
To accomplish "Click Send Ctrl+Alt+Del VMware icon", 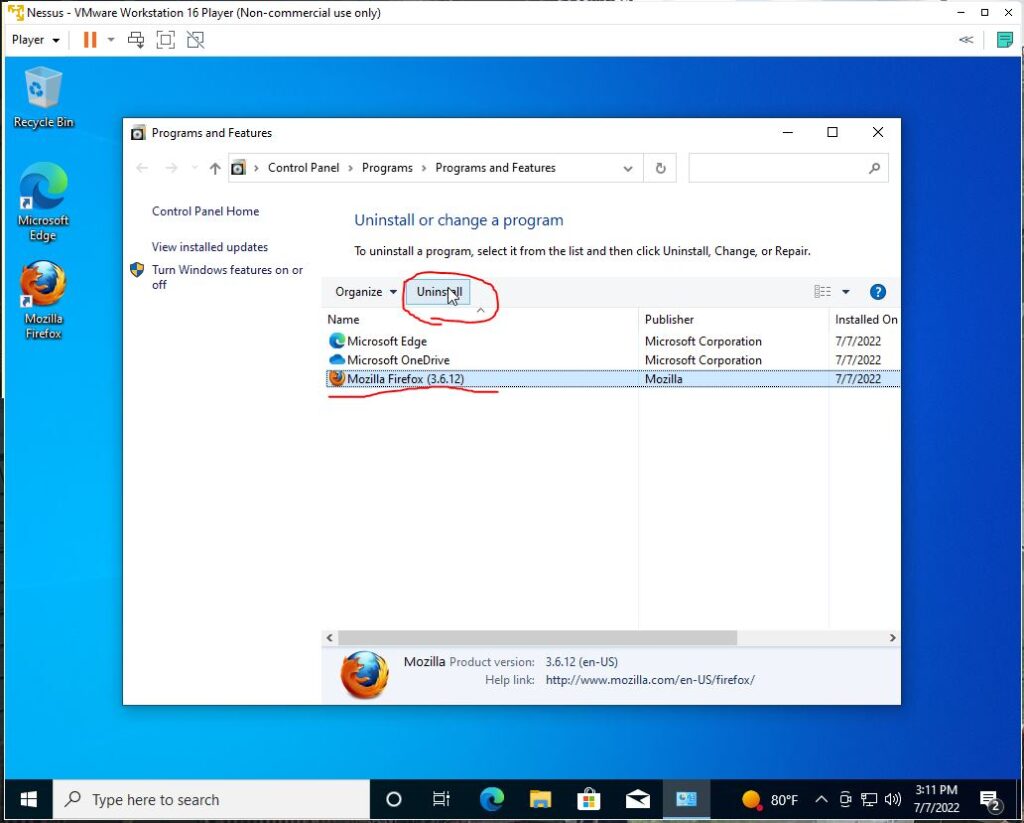I will click(136, 40).
